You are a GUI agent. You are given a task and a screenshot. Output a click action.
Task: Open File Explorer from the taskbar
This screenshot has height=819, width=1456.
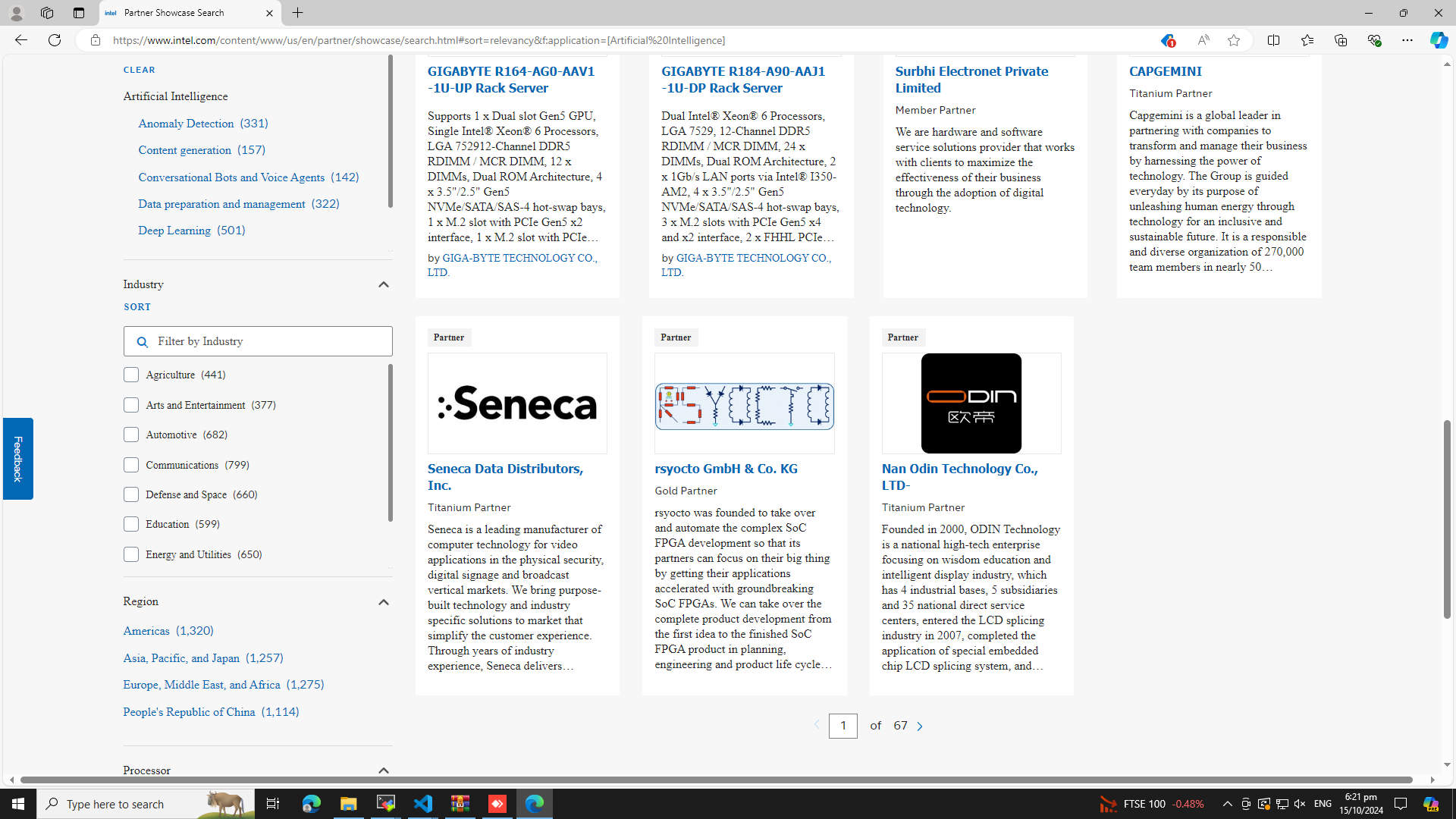click(348, 804)
